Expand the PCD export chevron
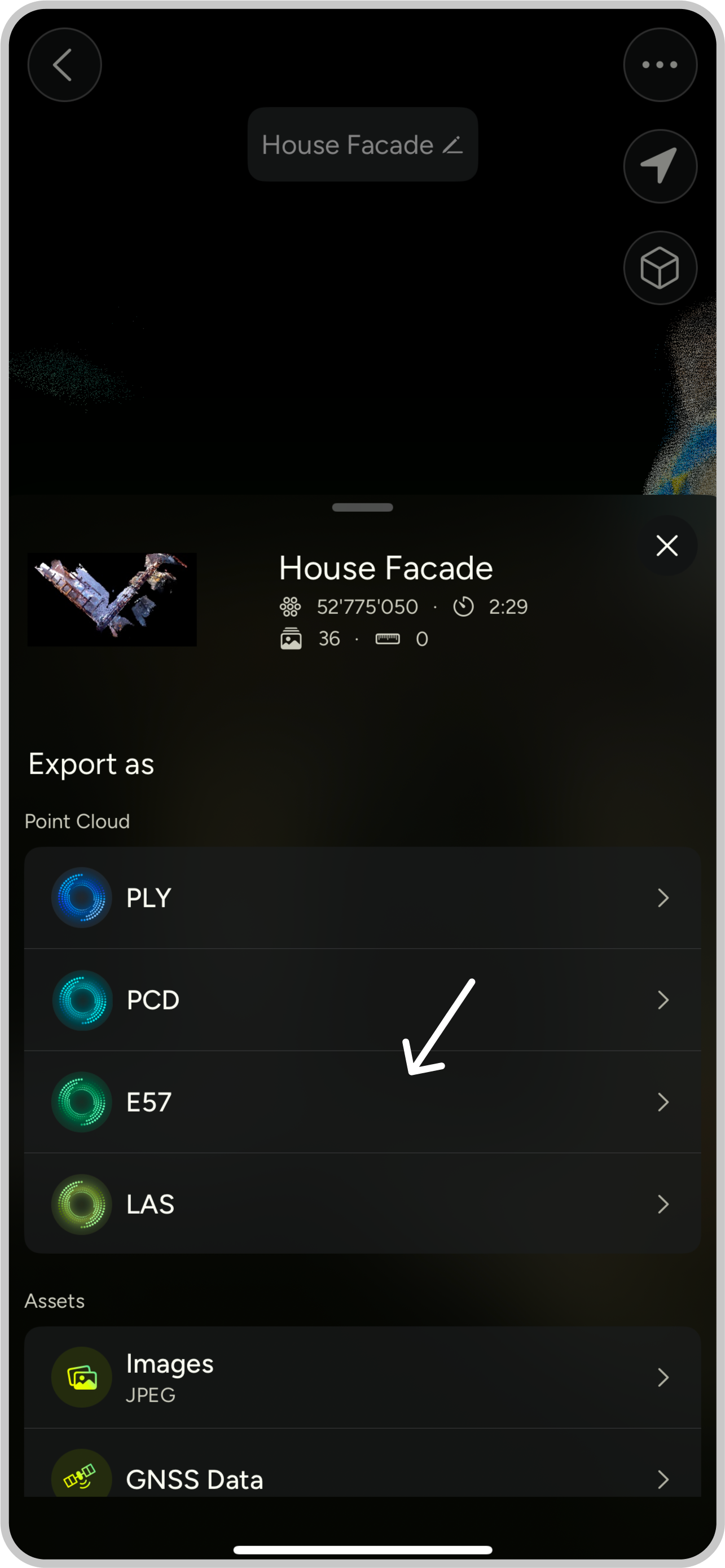The height and width of the screenshot is (1568, 725). (x=663, y=999)
